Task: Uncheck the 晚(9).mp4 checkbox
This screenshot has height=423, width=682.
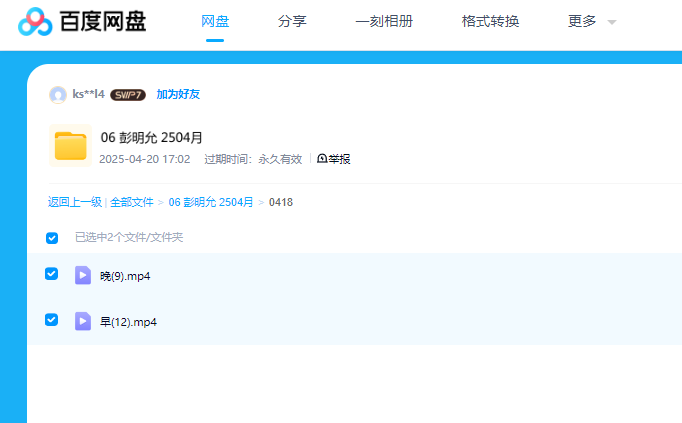Action: (52, 274)
